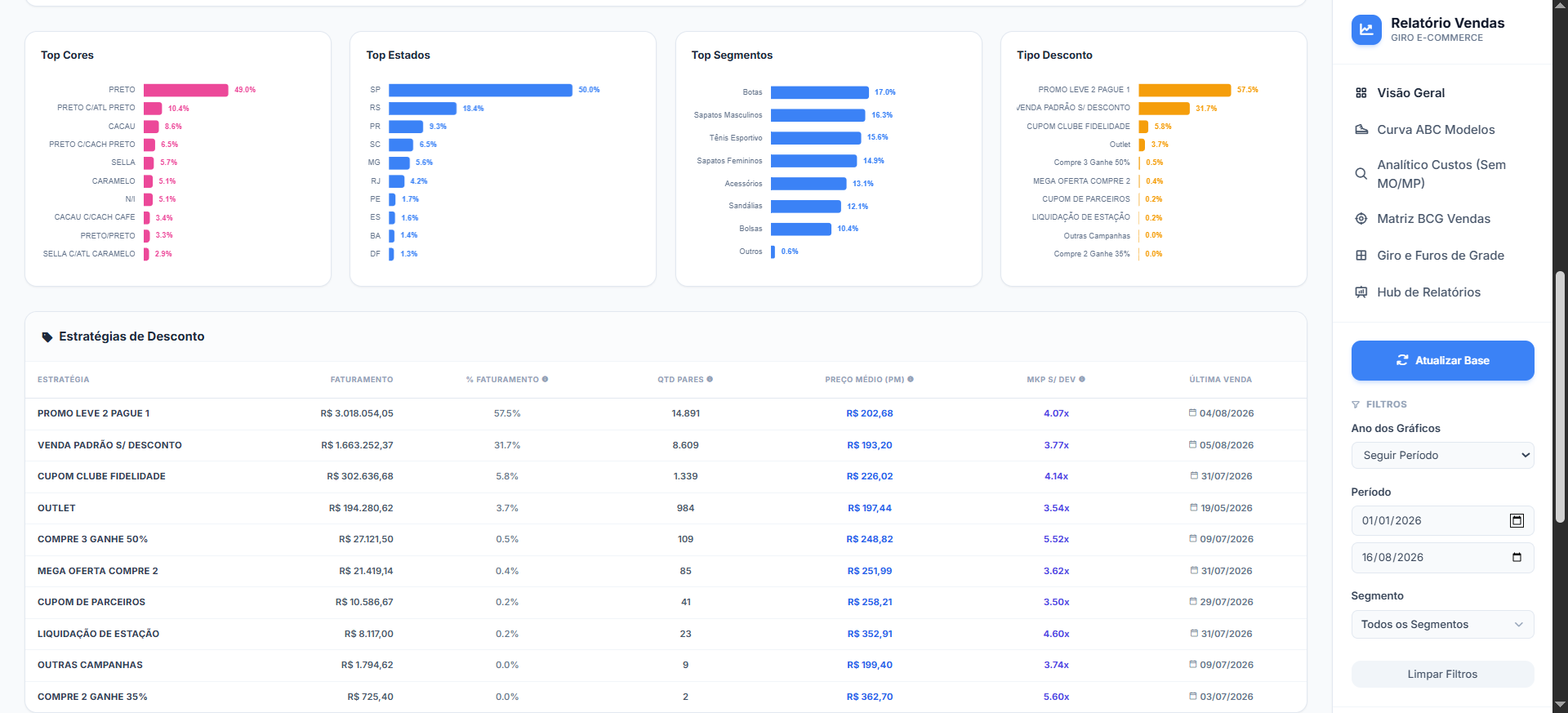Click the Relatório Vendas chart logo icon

(x=1366, y=30)
